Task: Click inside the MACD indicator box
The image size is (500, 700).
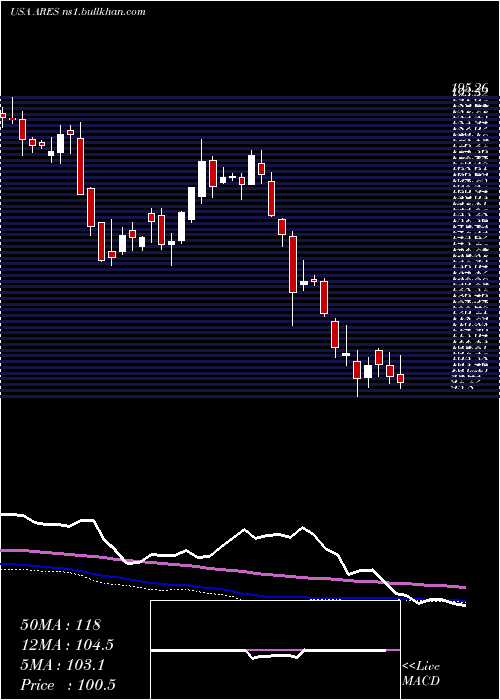Action: click(275, 650)
